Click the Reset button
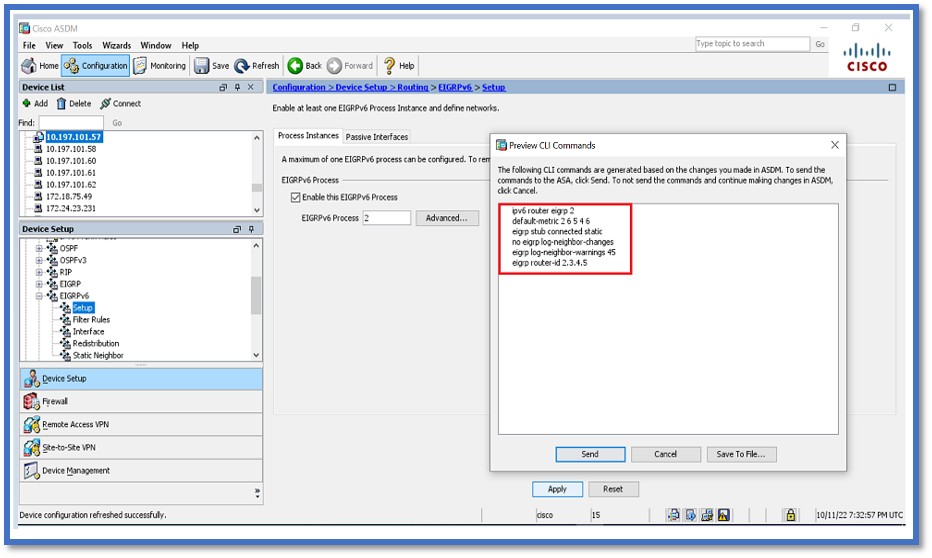This screenshot has height=558, width=932. click(613, 490)
